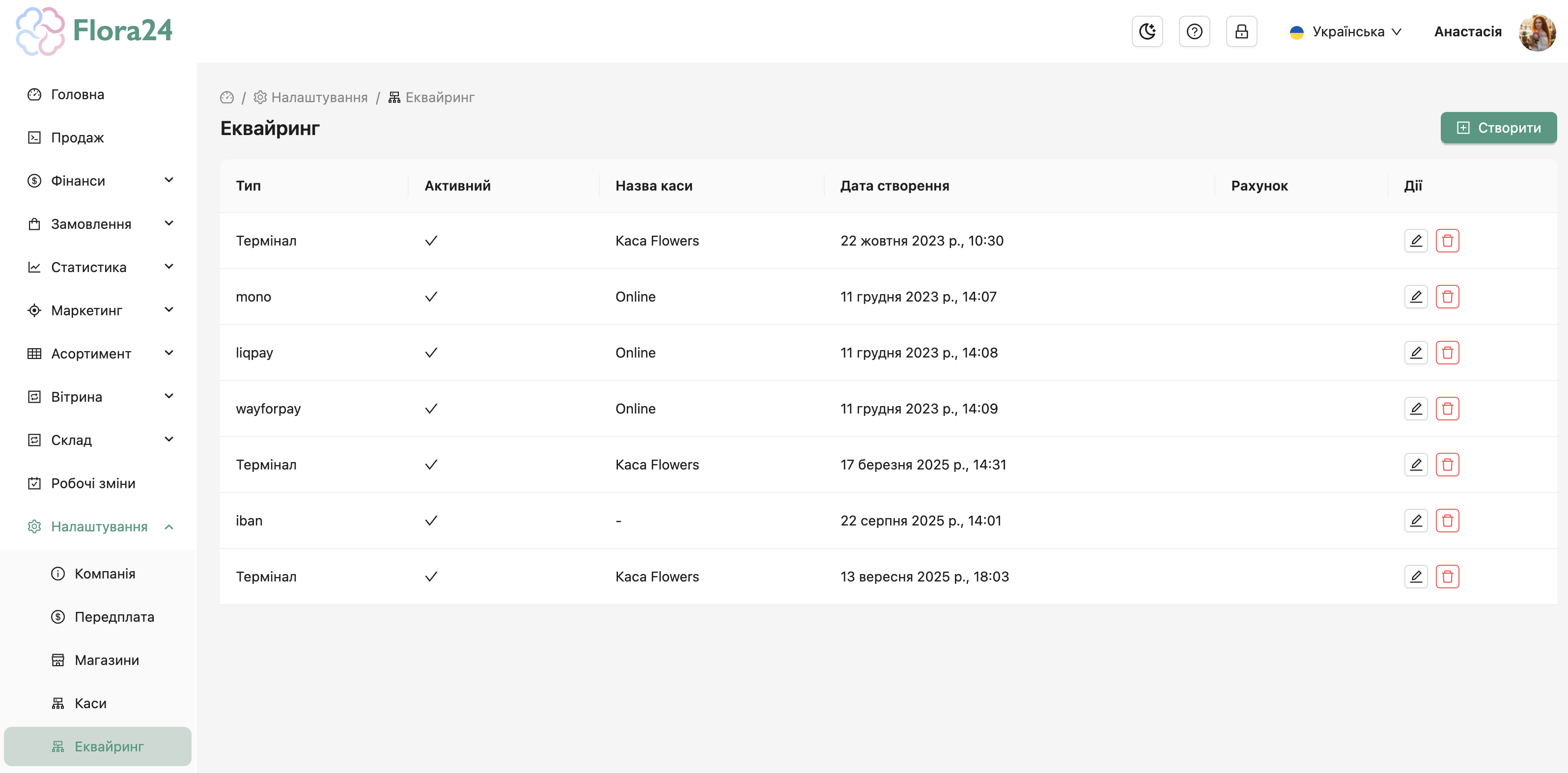Open the Каси settings submenu item
This screenshot has width=1568, height=773.
pyautogui.click(x=90, y=704)
